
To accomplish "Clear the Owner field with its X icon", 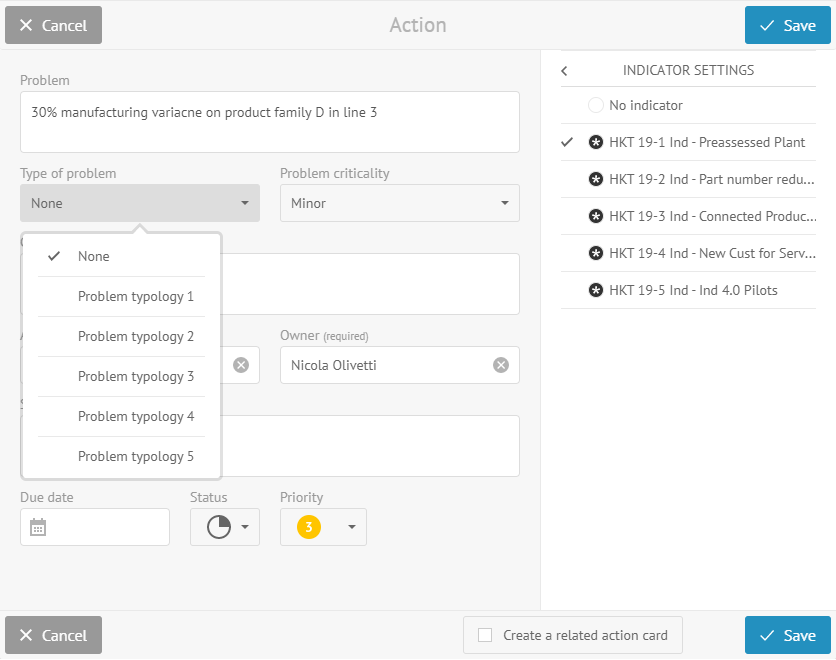I will coord(501,365).
